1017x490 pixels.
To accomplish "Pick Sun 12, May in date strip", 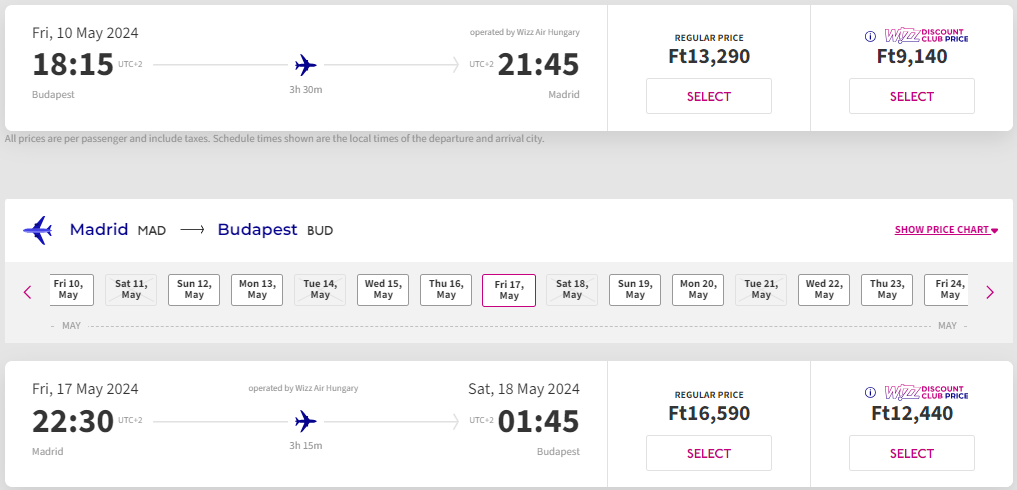I will pos(194,290).
